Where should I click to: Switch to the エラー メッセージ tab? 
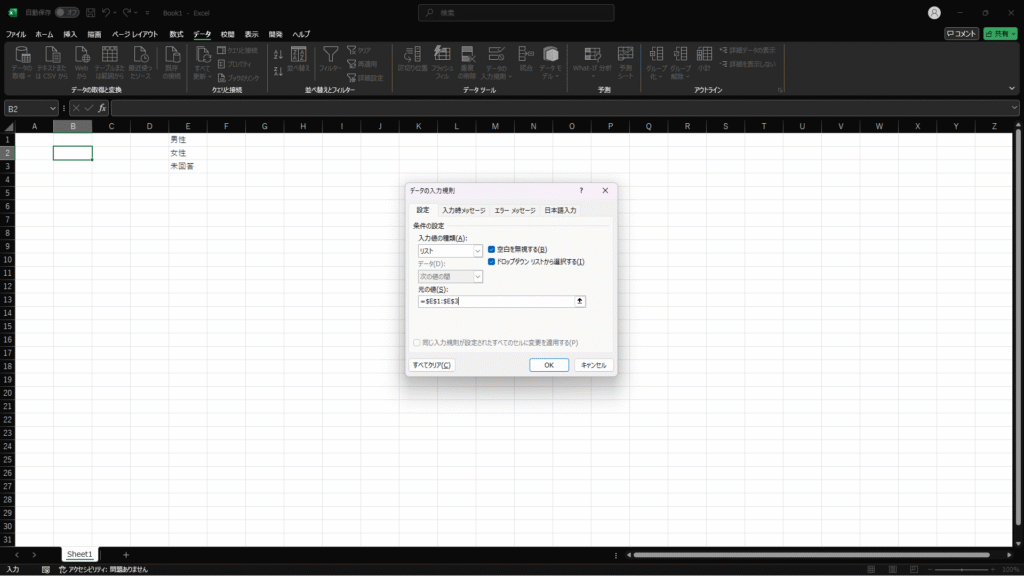pos(514,210)
